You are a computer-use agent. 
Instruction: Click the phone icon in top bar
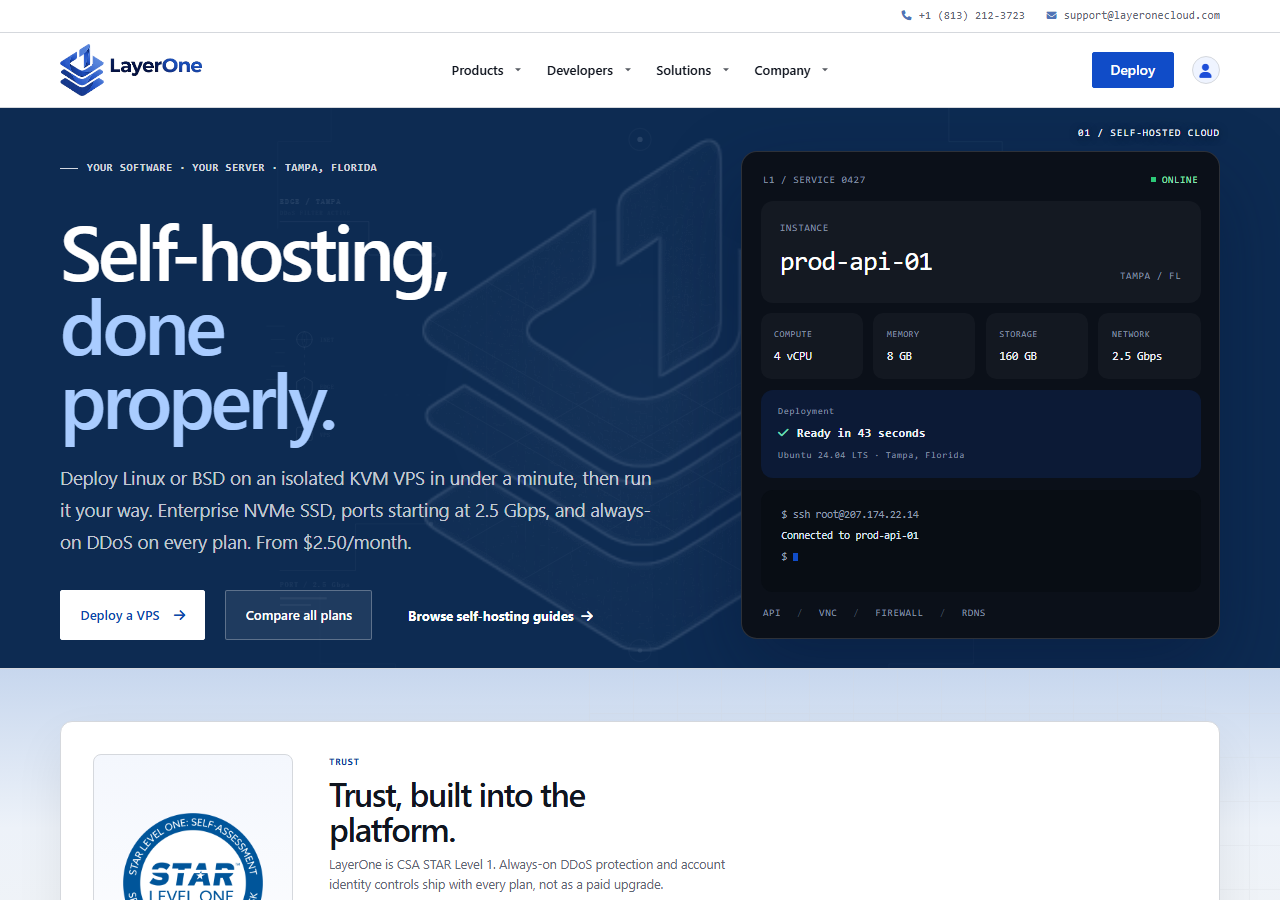pyautogui.click(x=906, y=15)
